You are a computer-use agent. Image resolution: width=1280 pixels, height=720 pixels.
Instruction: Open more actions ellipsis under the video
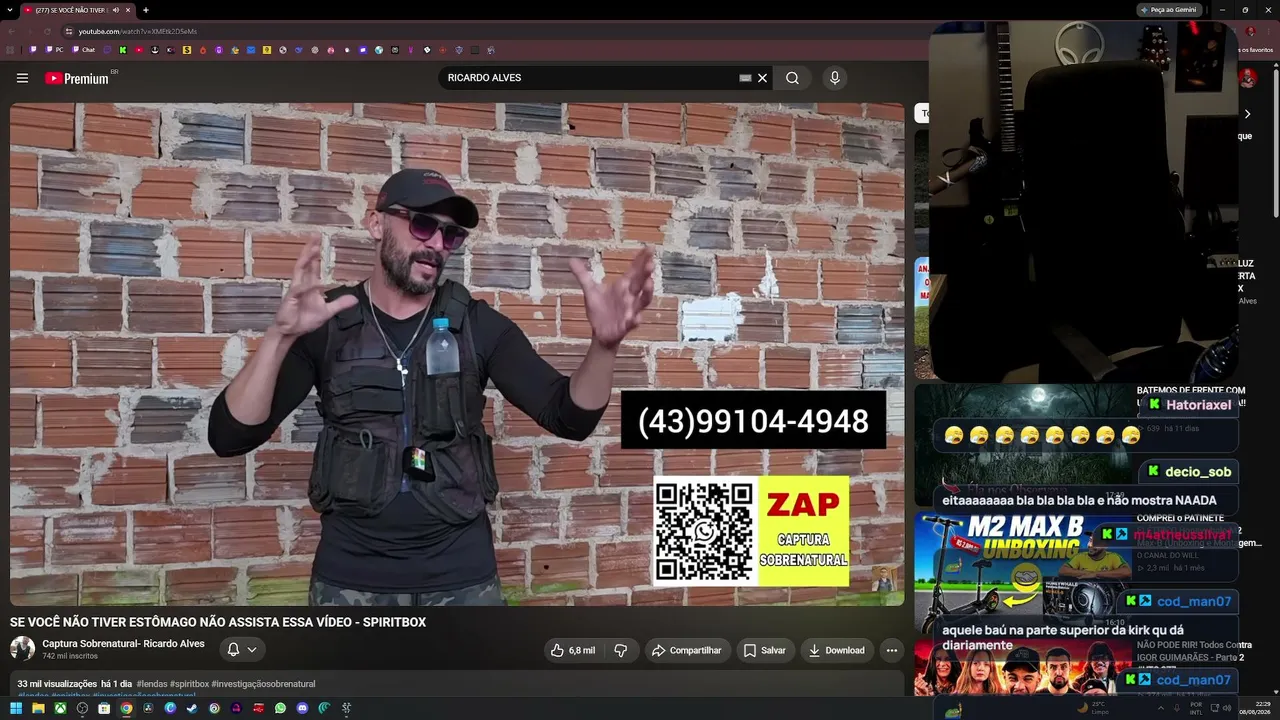click(892, 650)
